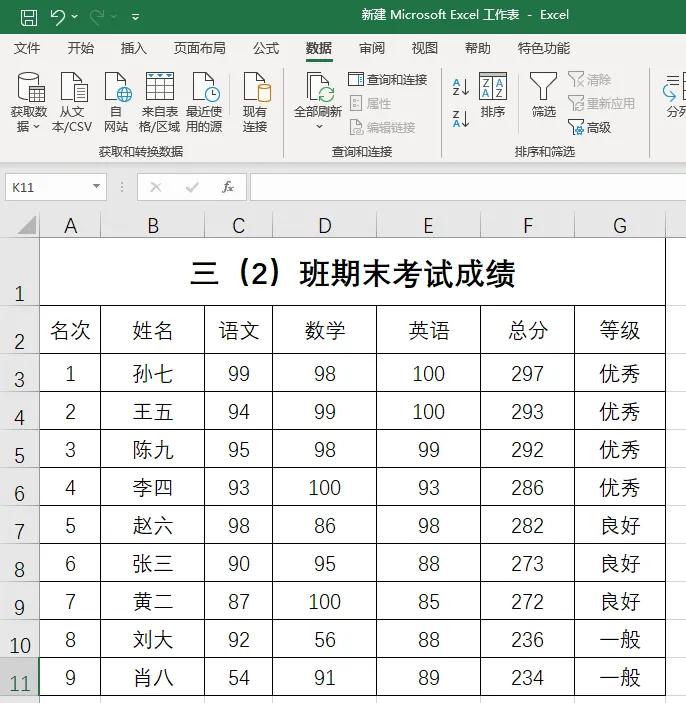Click the descending Z-A sort icon
Viewport: 686px width, 703px height.
pos(461,119)
